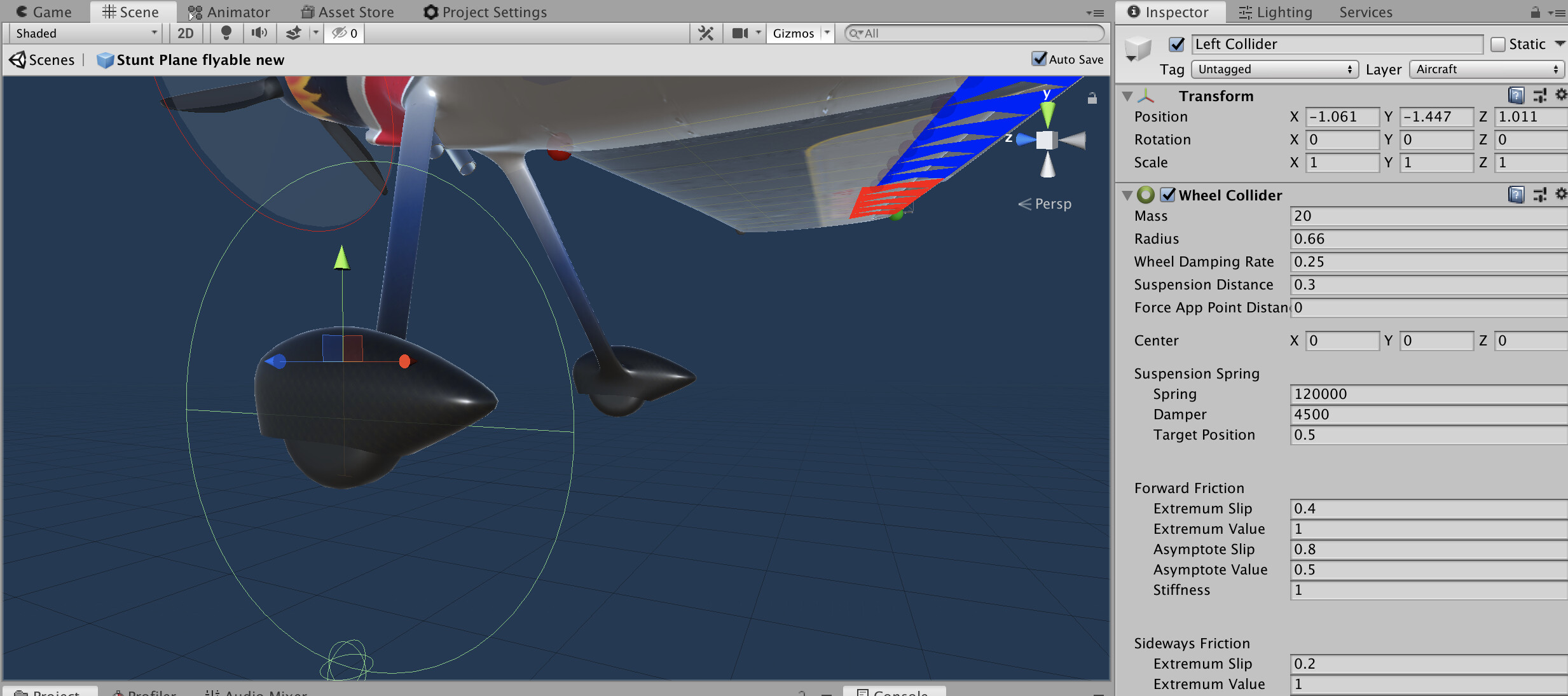Screen dimensions: 1568x696
Task: Click the Transform help reference icon
Action: (1516, 95)
